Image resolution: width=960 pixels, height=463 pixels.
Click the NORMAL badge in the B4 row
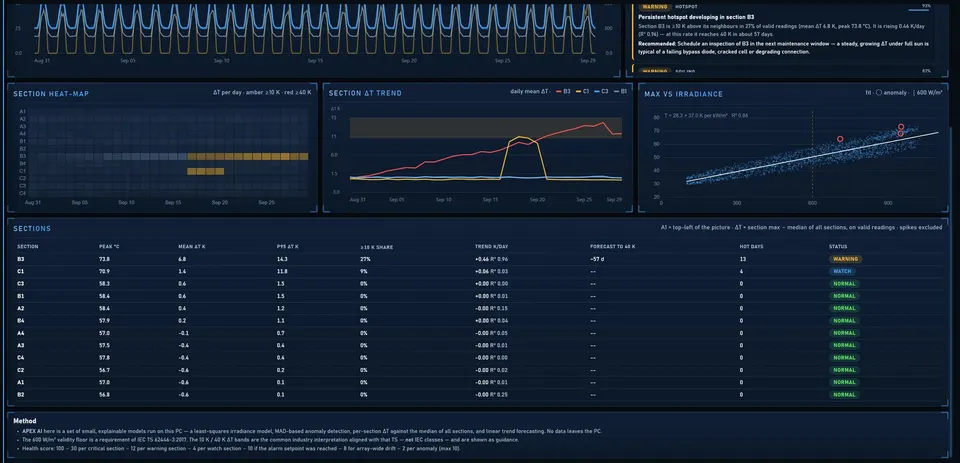[x=844, y=320]
